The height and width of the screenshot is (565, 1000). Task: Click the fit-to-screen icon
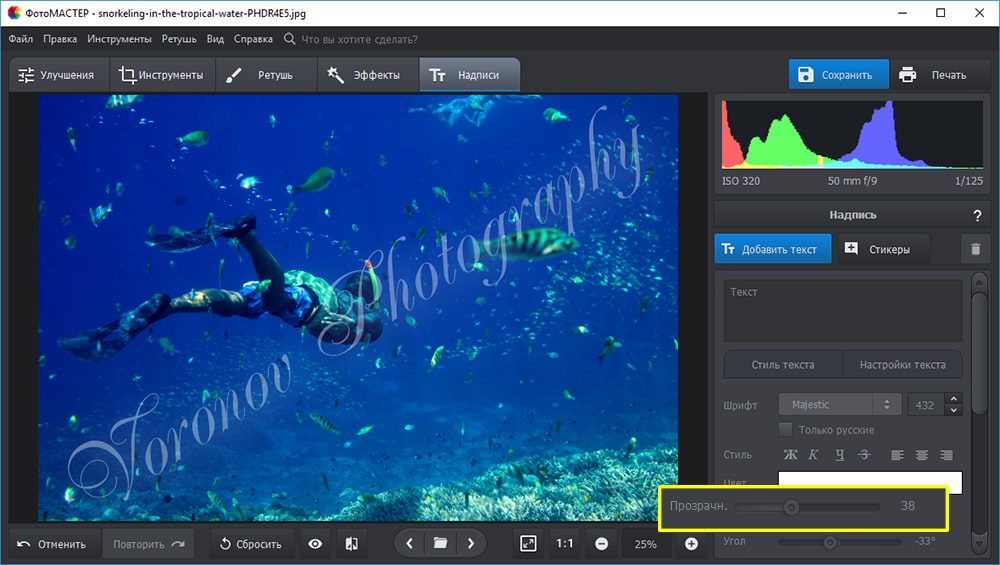[x=528, y=544]
